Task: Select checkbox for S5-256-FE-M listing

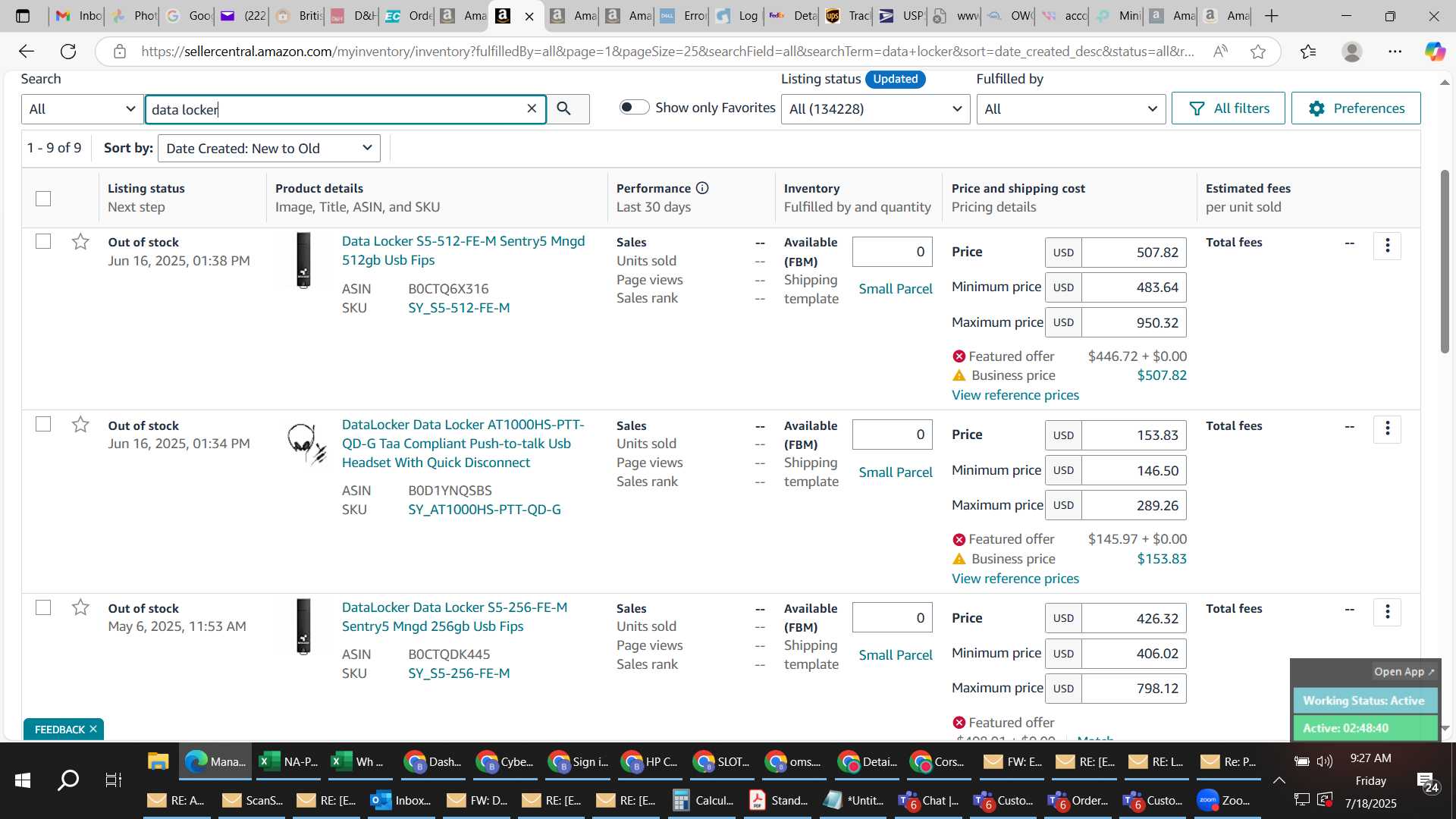Action: coord(43,607)
